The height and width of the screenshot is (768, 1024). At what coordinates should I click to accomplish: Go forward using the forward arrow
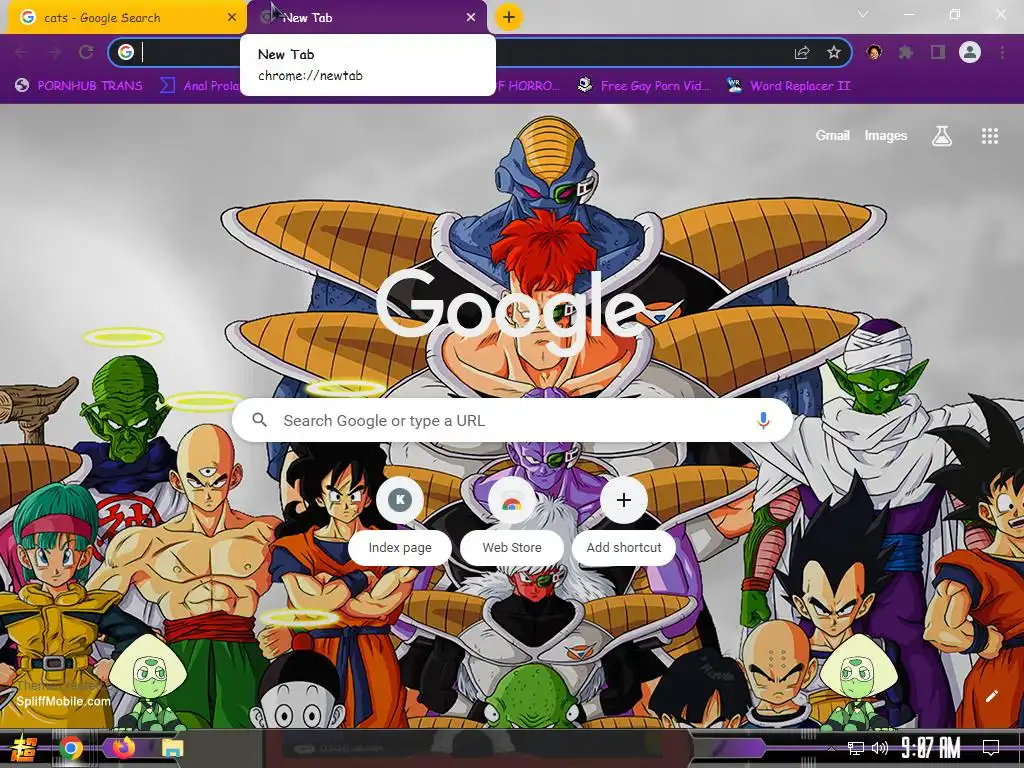click(54, 52)
